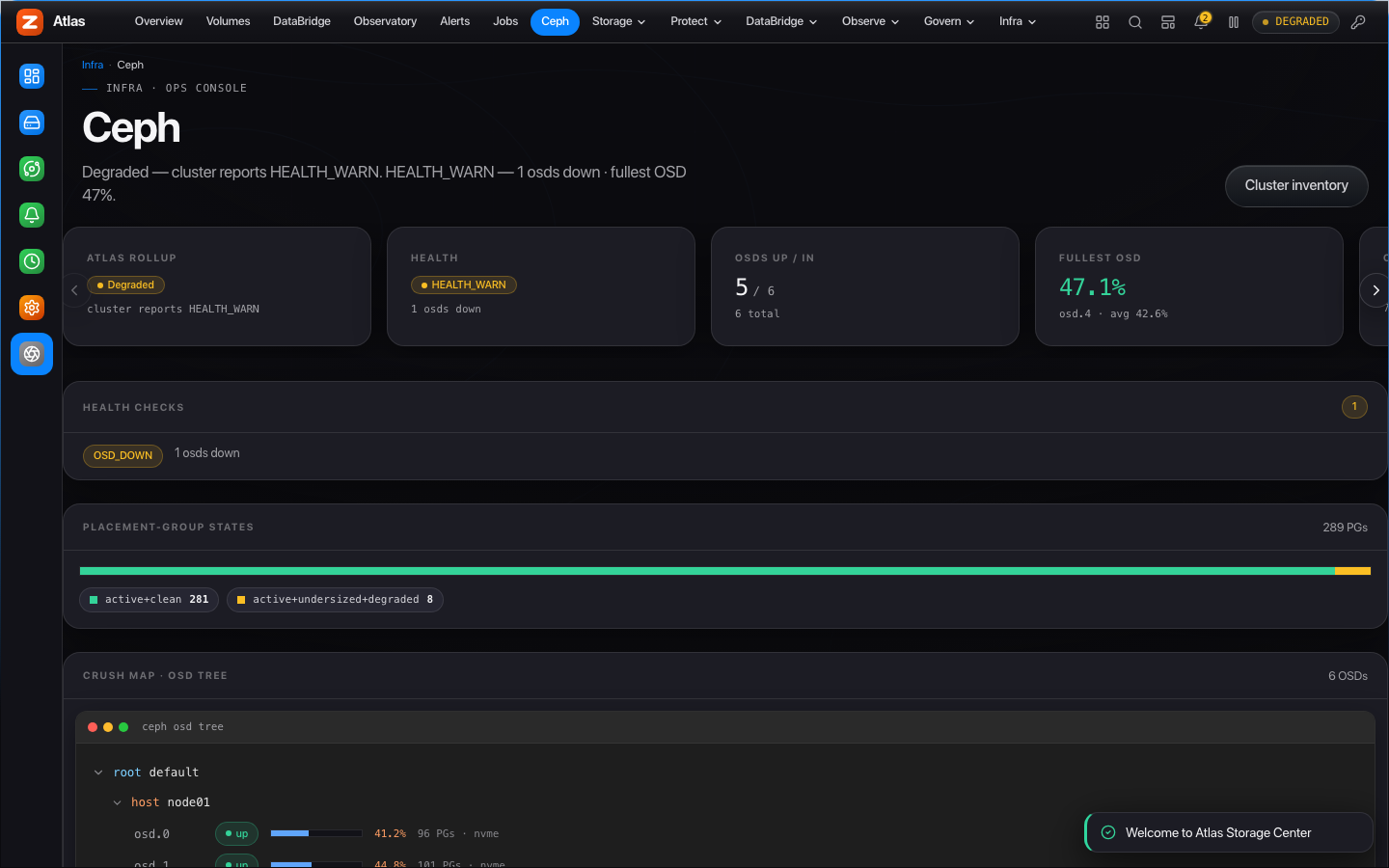Open the blue storage drive sidebar icon
The image size is (1389, 868).
[x=32, y=122]
